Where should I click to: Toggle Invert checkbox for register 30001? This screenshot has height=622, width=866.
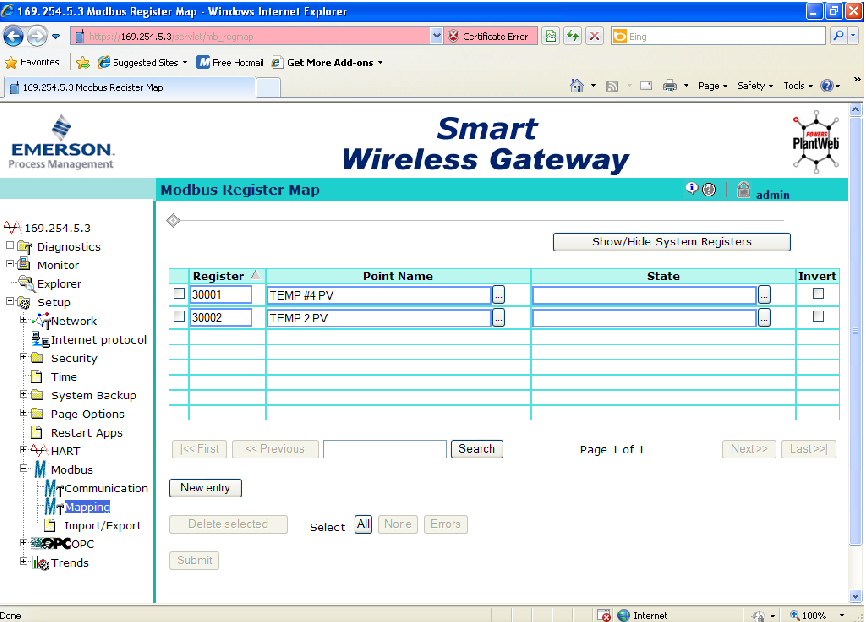coord(819,293)
